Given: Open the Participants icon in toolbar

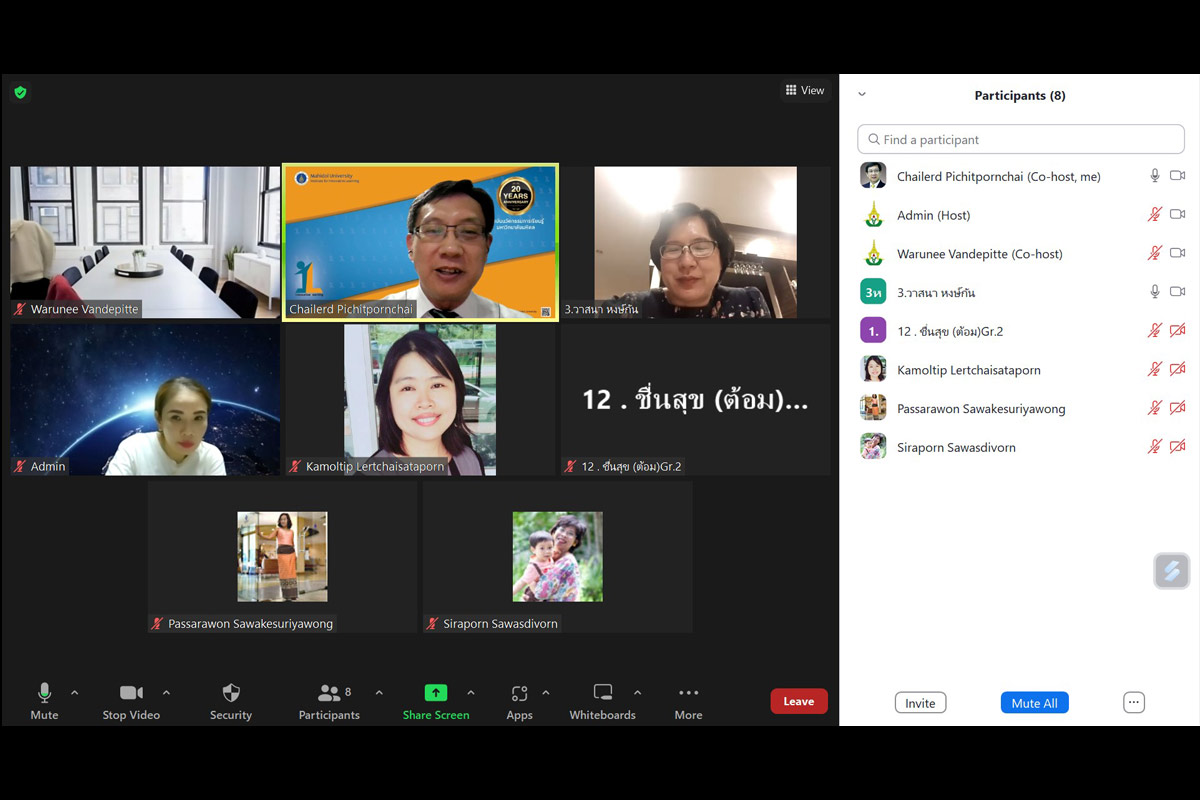Looking at the screenshot, I should click(x=329, y=693).
